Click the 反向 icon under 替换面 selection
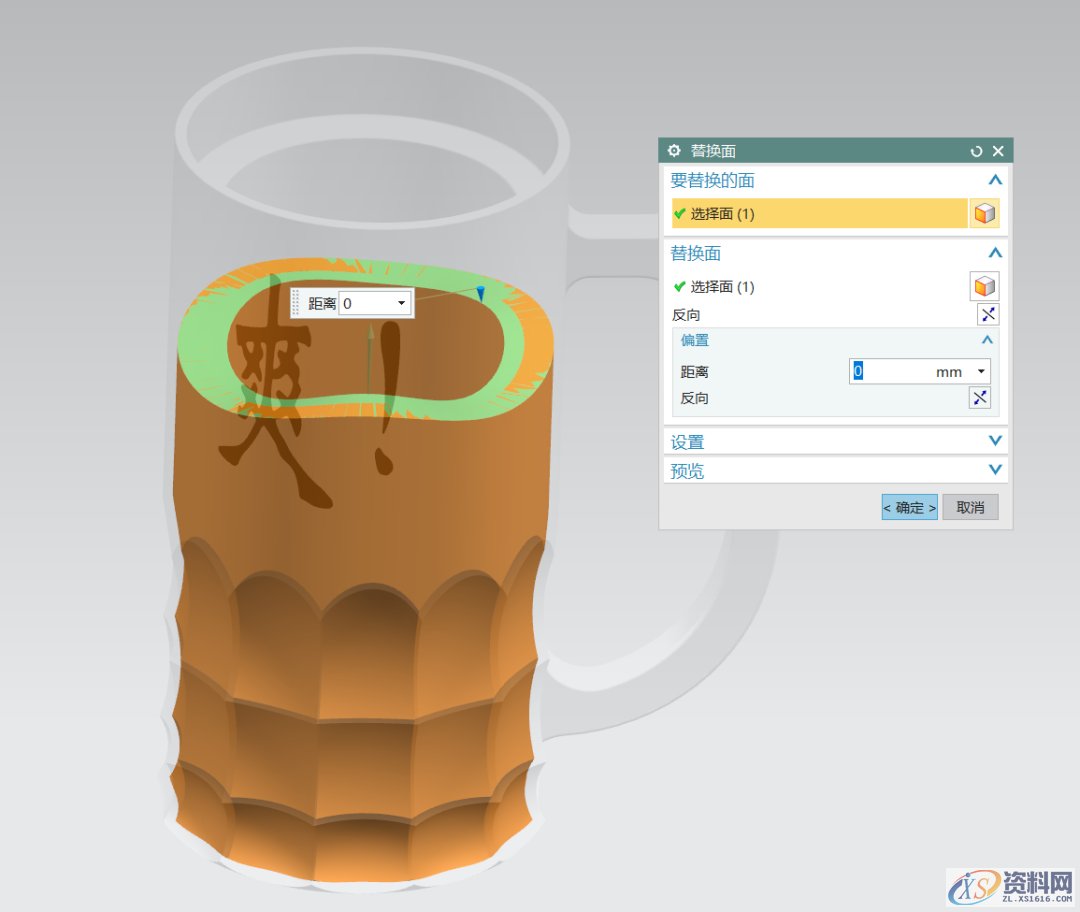The image size is (1080, 912). [x=988, y=315]
